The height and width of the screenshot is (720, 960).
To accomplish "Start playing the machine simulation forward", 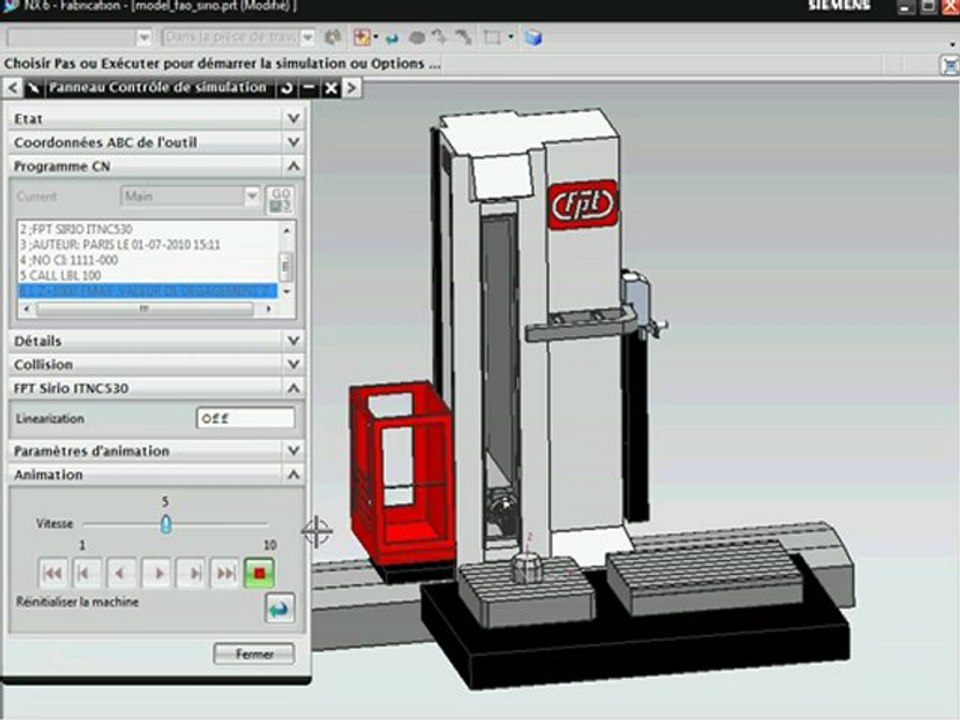I will coord(156,573).
